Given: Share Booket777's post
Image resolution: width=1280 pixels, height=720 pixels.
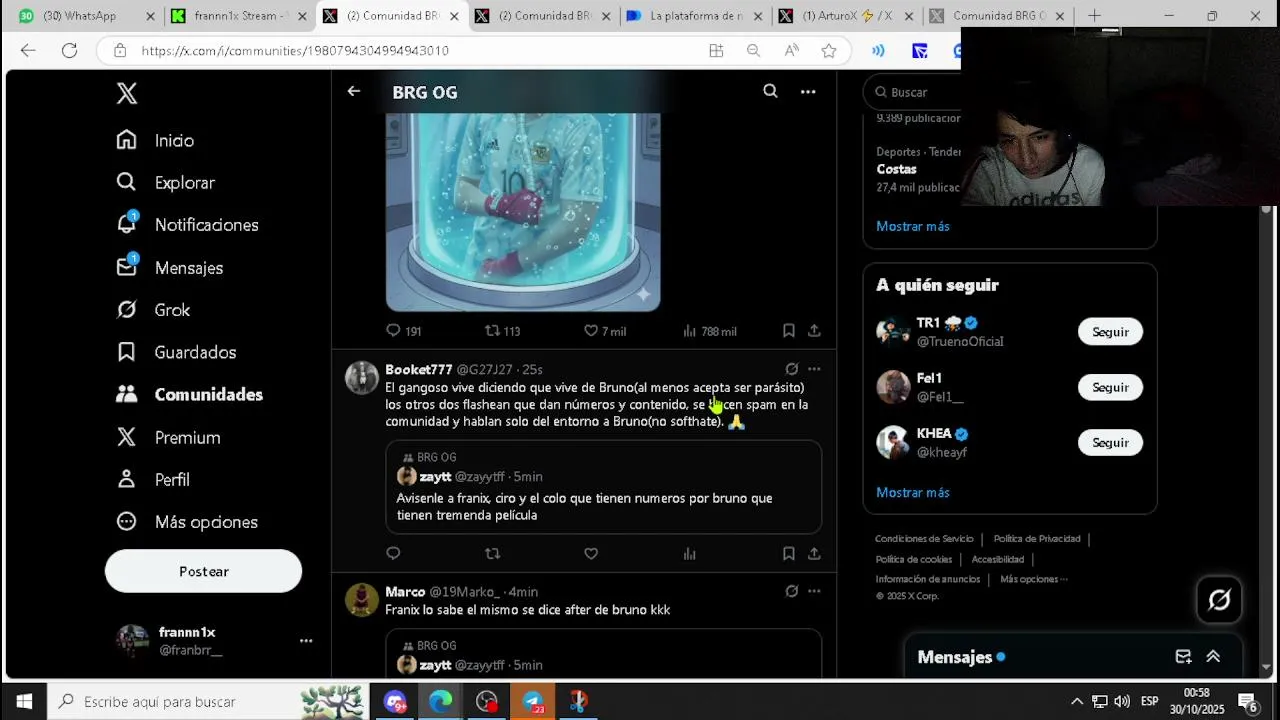Looking at the screenshot, I should [x=814, y=553].
